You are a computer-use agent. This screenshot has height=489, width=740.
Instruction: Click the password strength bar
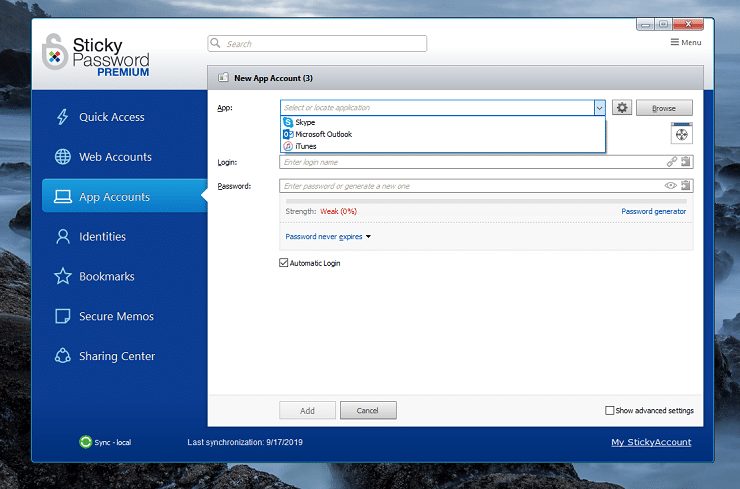click(485, 201)
